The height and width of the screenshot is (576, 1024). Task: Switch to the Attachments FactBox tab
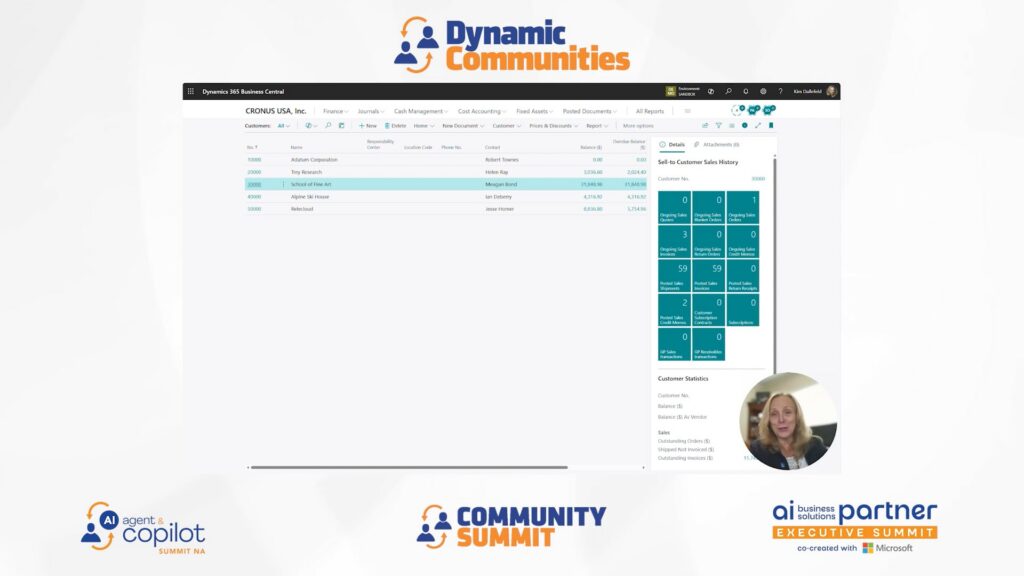click(717, 144)
